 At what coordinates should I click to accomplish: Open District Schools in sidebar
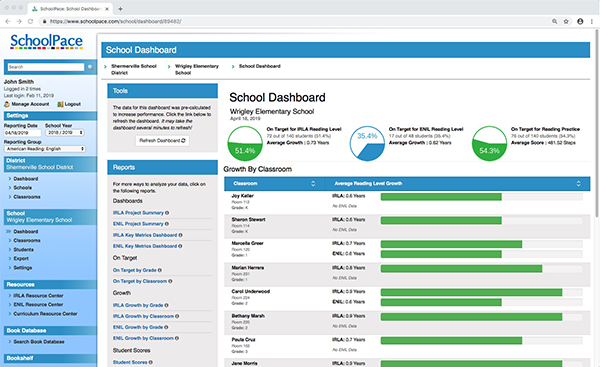(23, 188)
